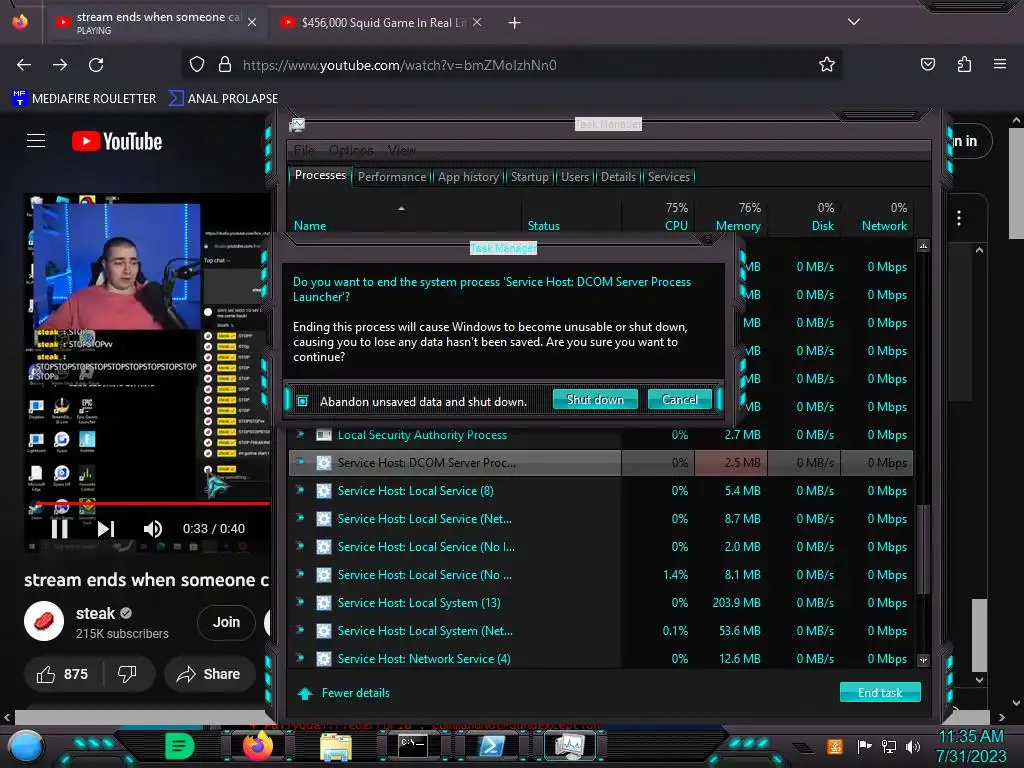Image resolution: width=1024 pixels, height=768 pixels.
Task: Open the steak channel name link
Action: point(95,613)
